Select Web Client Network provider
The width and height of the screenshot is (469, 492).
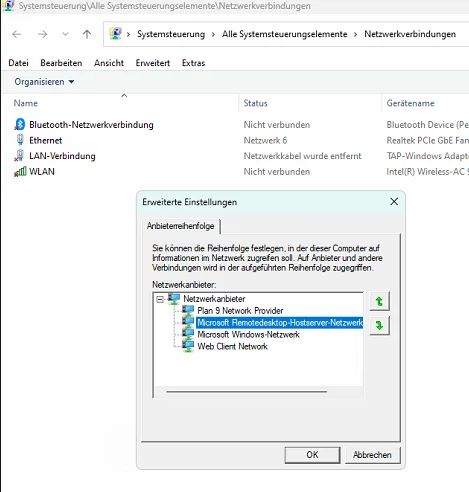[232, 347]
